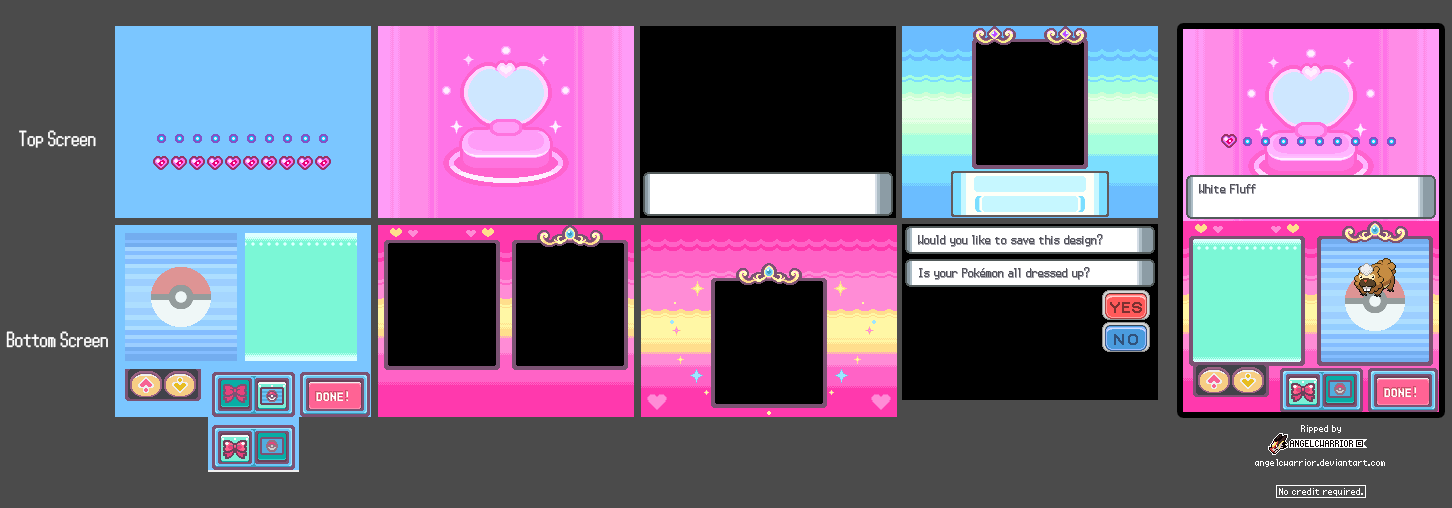
Task: Click the "Ripped by" credit text
Action: [x=1321, y=429]
